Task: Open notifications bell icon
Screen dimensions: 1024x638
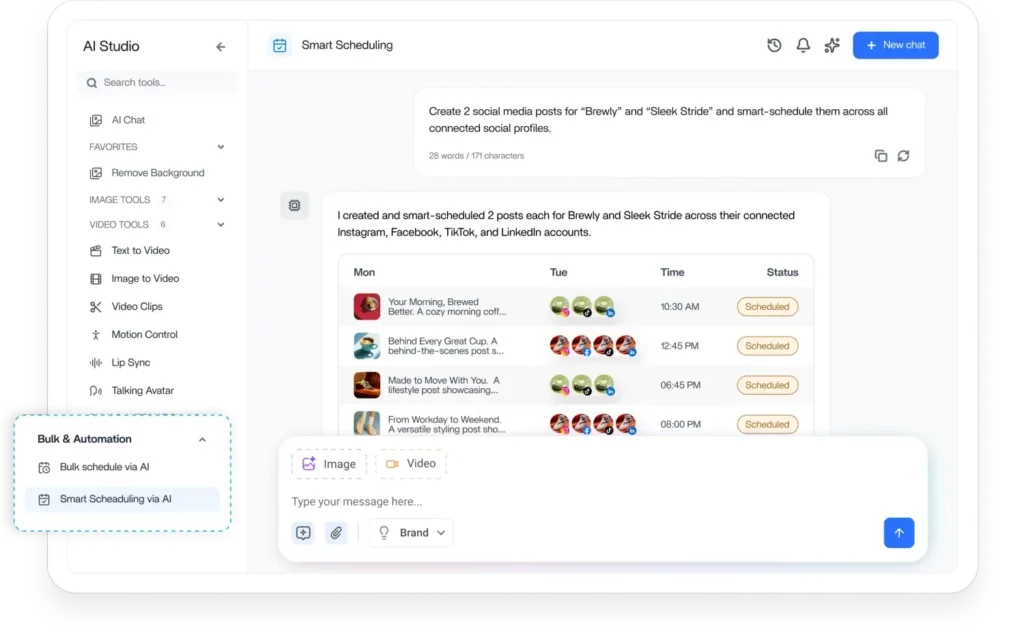Action: click(x=803, y=45)
